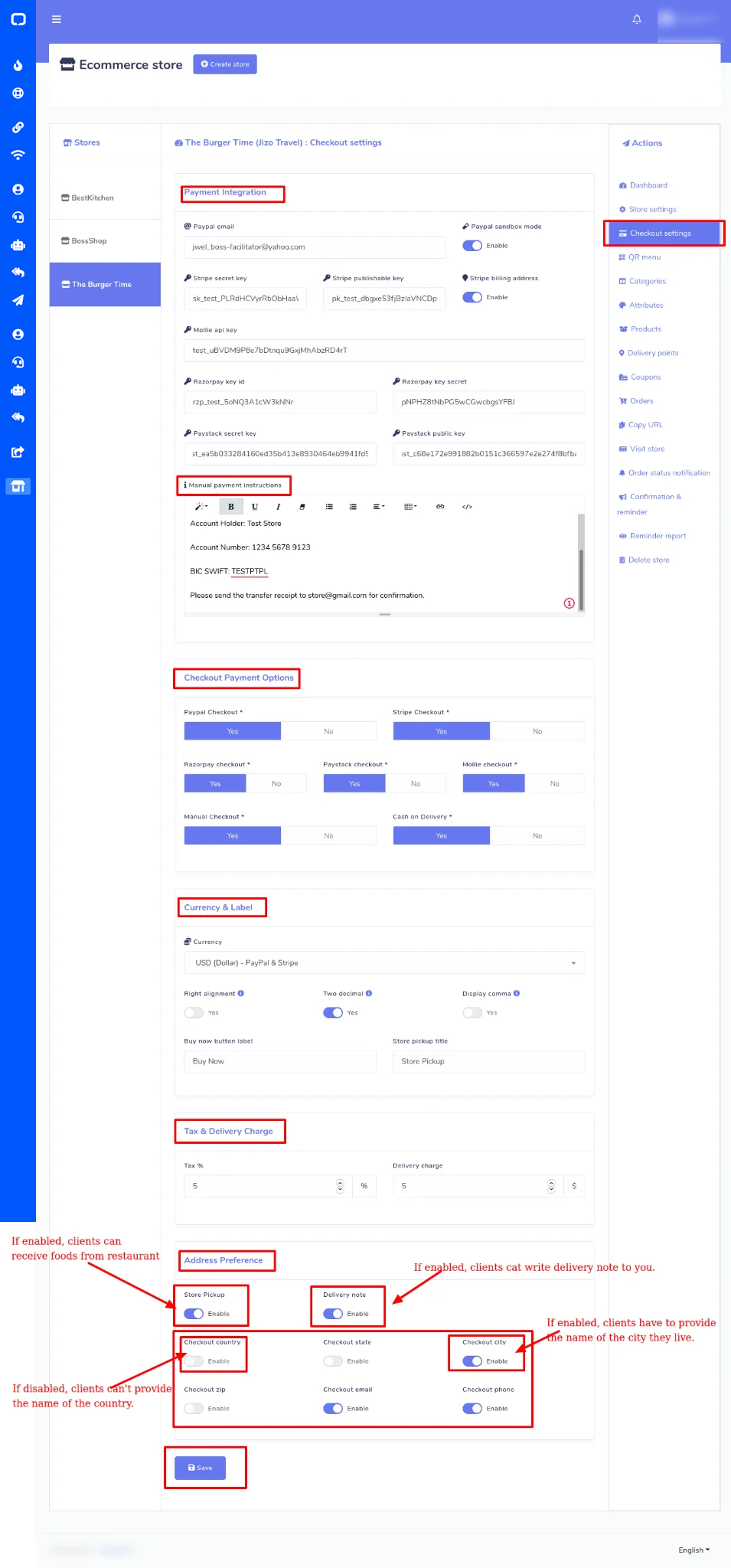
Task: Open the magic wand style dropdown in editor
Action: (201, 507)
